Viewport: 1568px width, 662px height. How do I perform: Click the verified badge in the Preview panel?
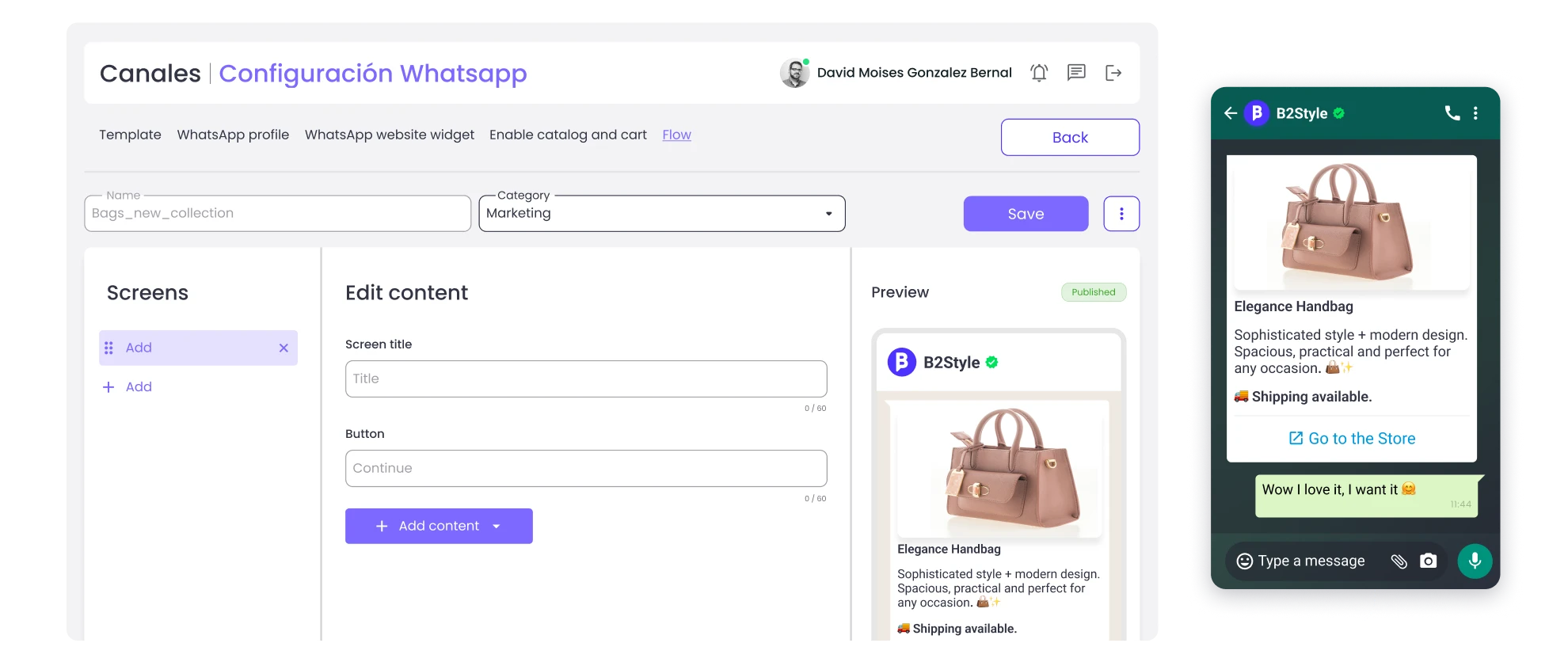[992, 363]
